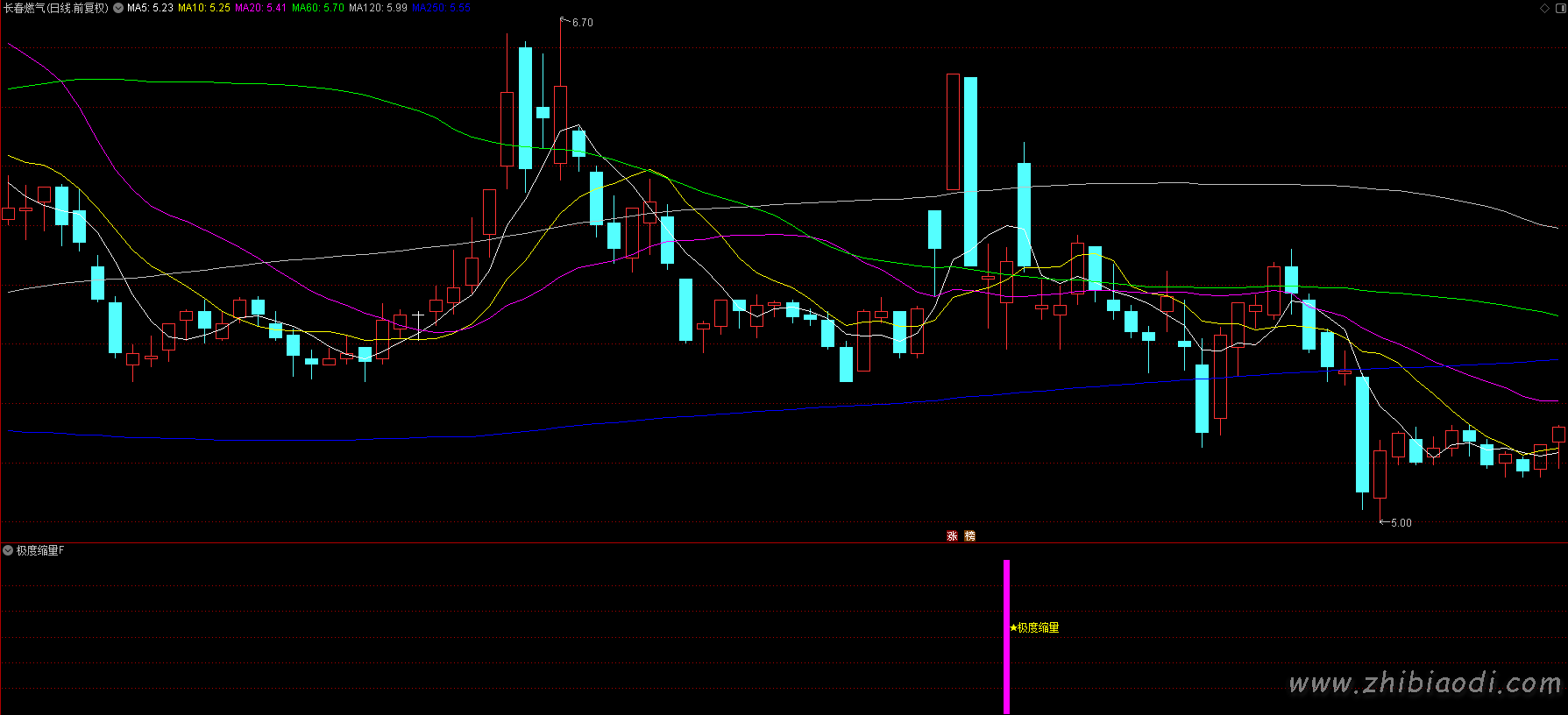Viewport: 1568px width, 715px height.
Task: Click the yellow MA10: 5.25 legend label
Action: [203, 8]
